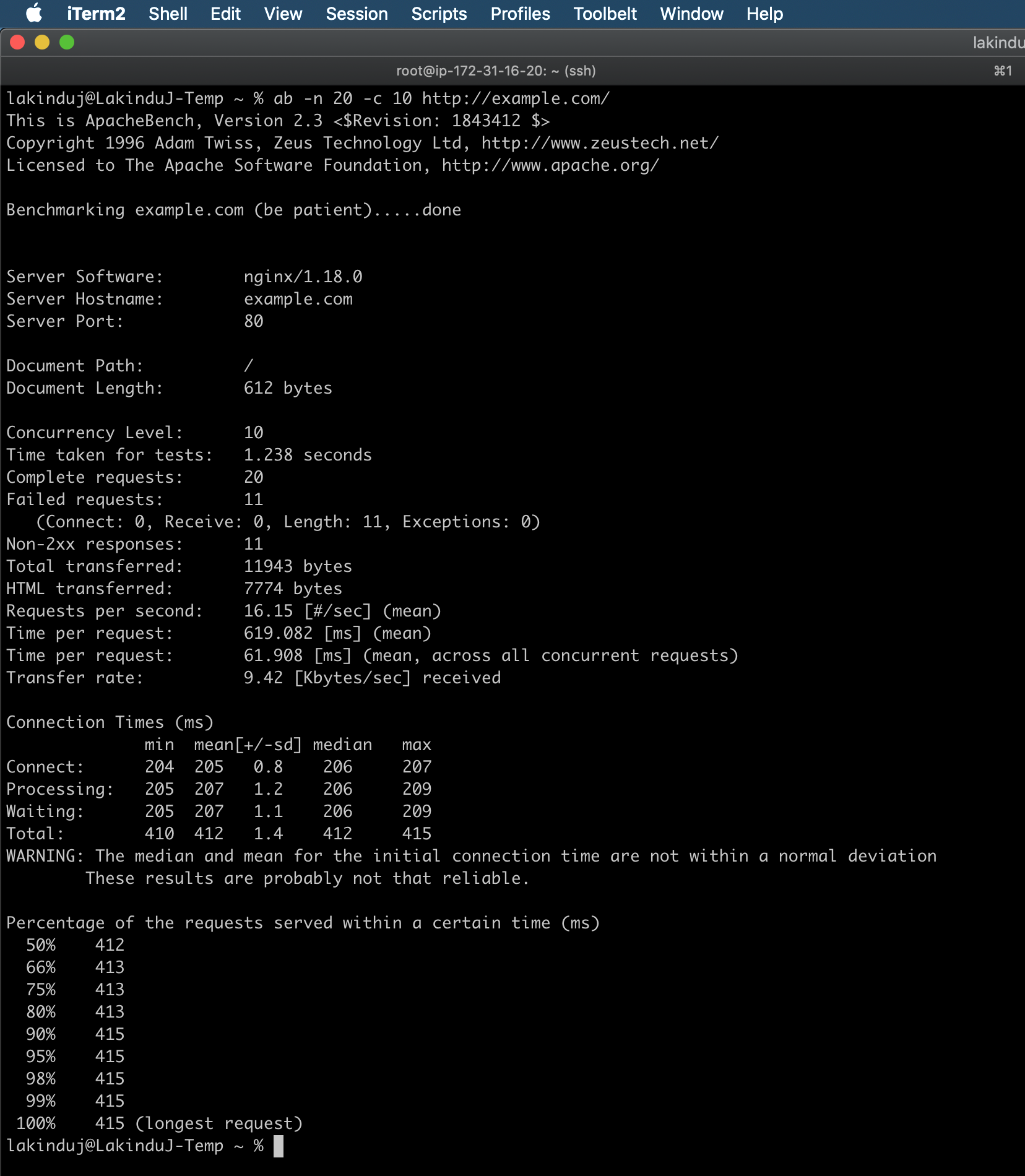Click the http://www.zeustech.net/ link
Screen dimensions: 1025x1176
coord(600,143)
